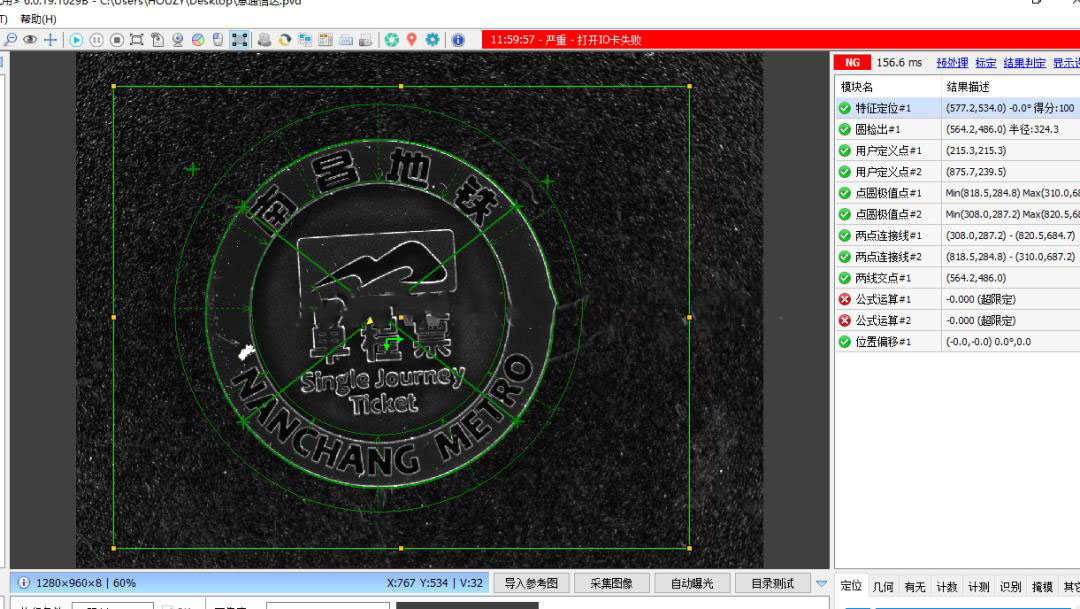Click the gray user icon in toolbar
Screen dimensions: 1080x609
[264, 40]
